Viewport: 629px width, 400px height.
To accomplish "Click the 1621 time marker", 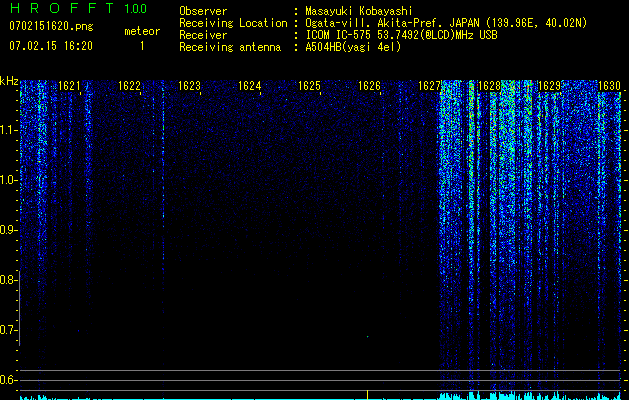I will (x=69, y=86).
